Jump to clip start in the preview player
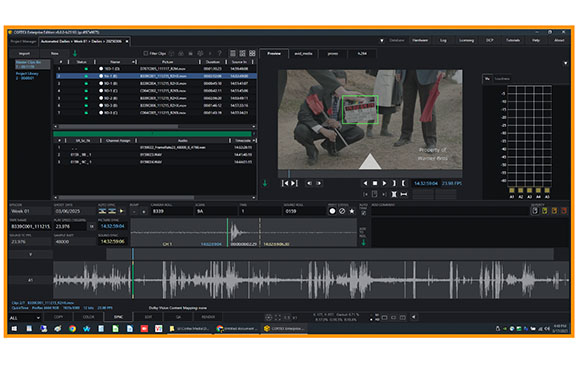 pyautogui.click(x=285, y=183)
